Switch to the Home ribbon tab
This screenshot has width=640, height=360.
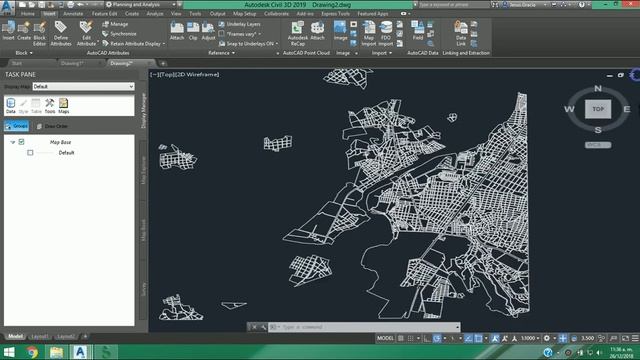click(x=28, y=13)
